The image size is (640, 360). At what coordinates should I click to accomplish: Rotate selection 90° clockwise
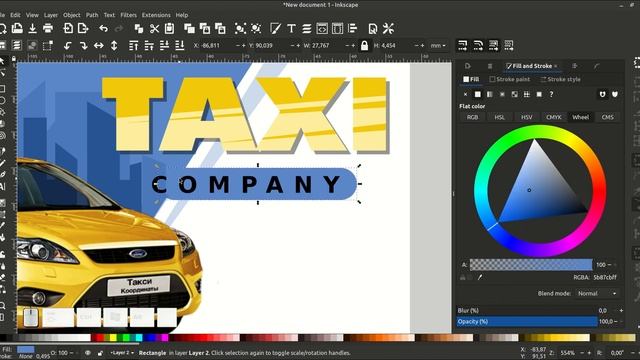coord(83,45)
